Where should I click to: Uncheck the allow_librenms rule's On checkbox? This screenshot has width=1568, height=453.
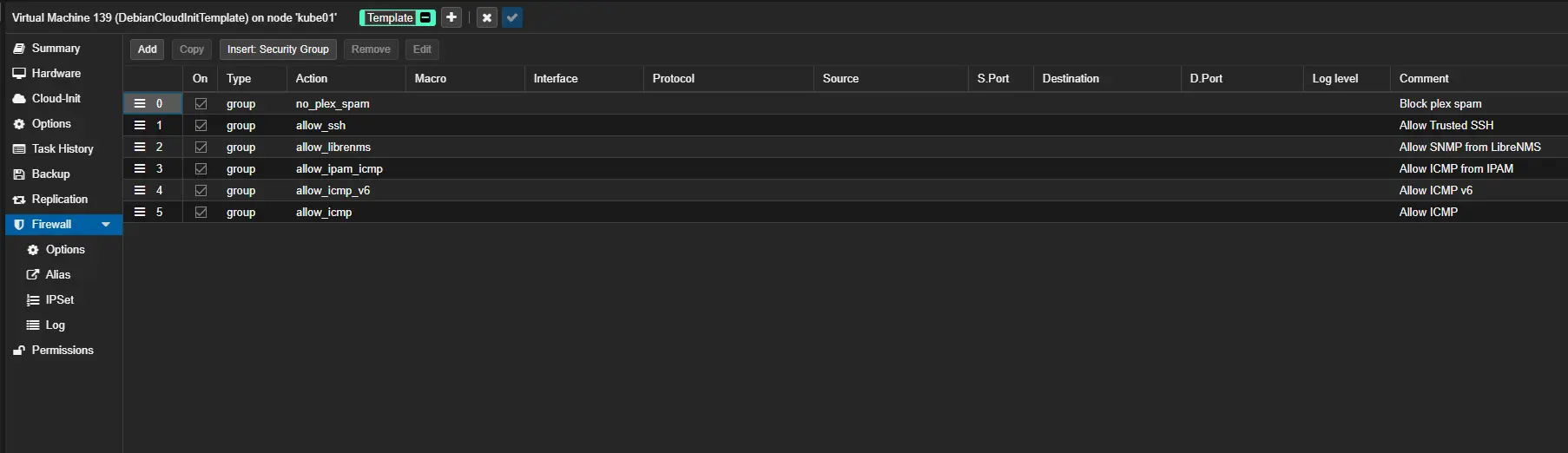coord(201,147)
